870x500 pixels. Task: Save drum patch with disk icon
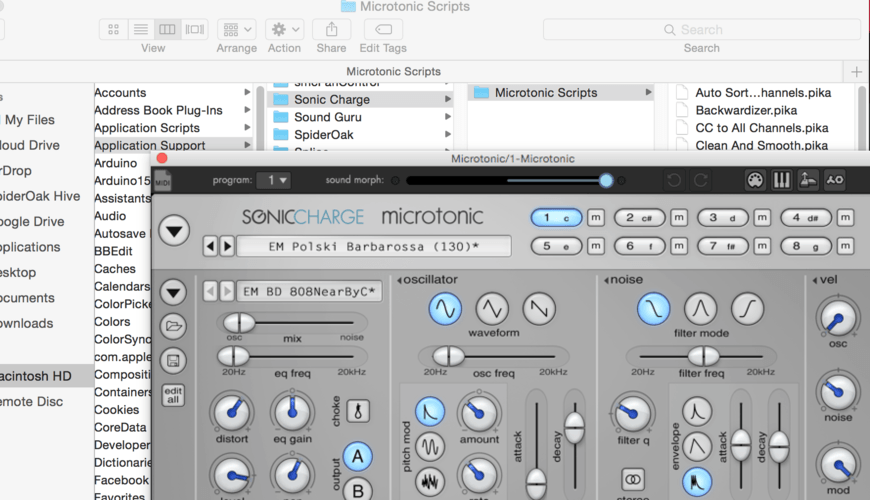click(x=173, y=361)
